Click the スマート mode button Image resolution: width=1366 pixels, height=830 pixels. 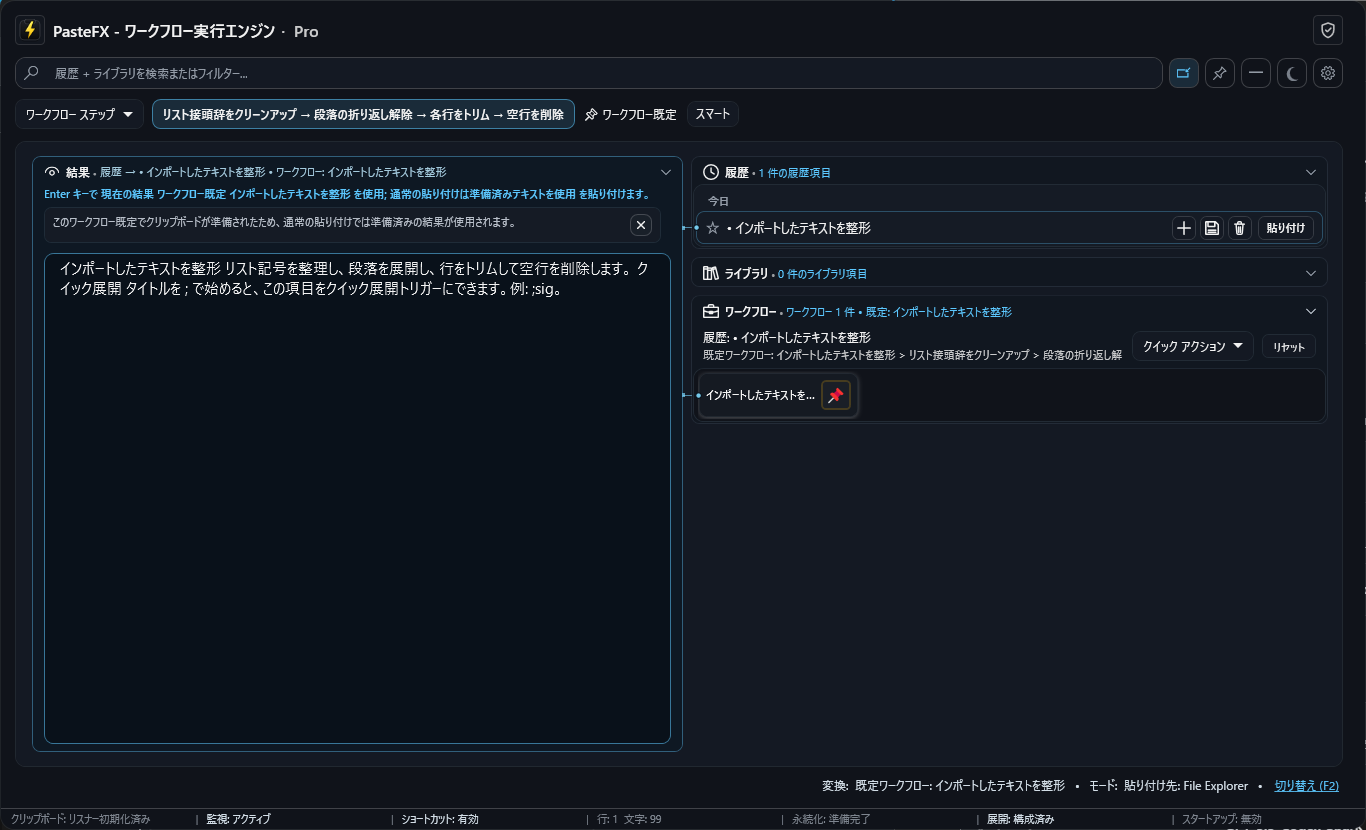[713, 114]
